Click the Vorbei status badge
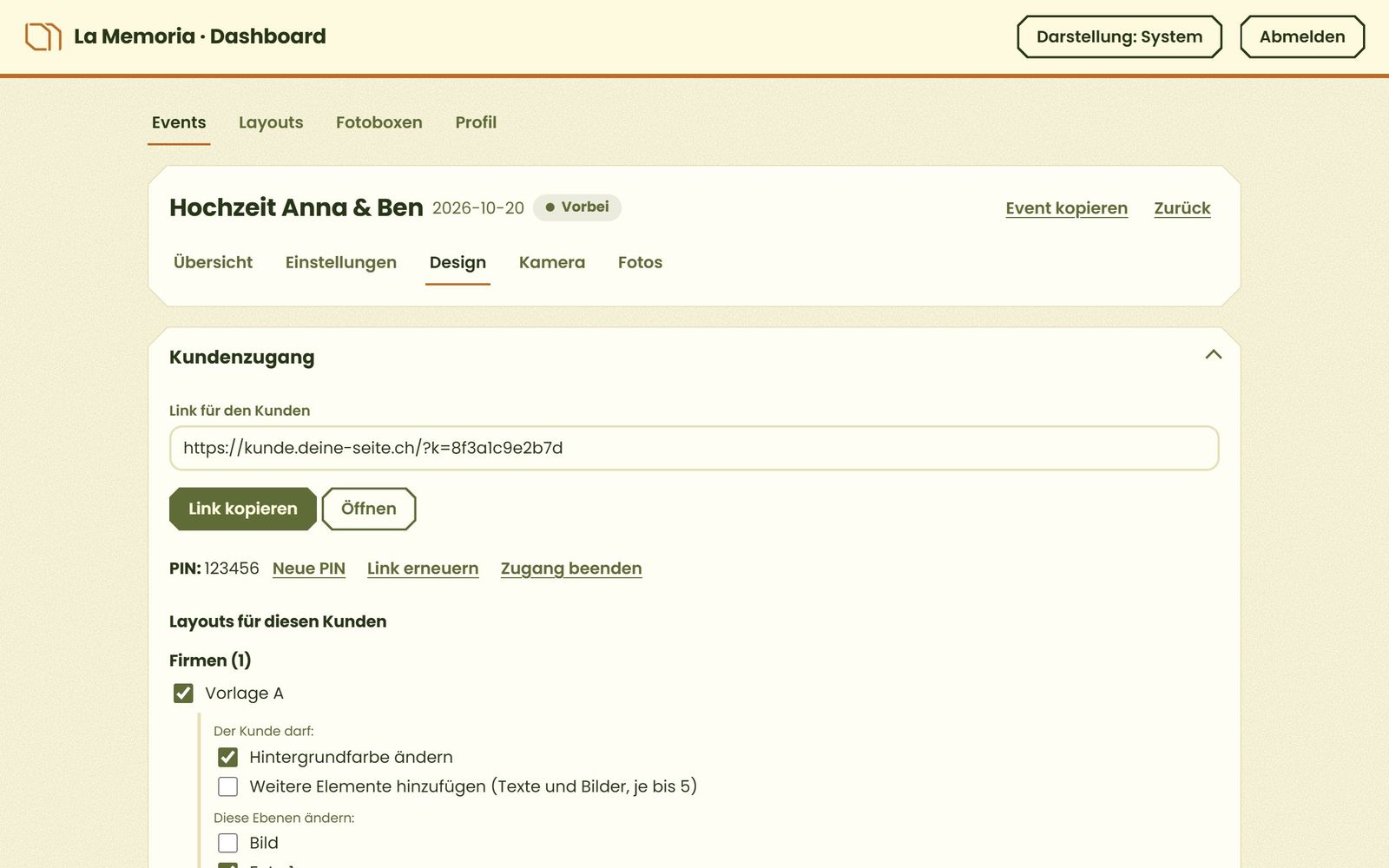 577,207
